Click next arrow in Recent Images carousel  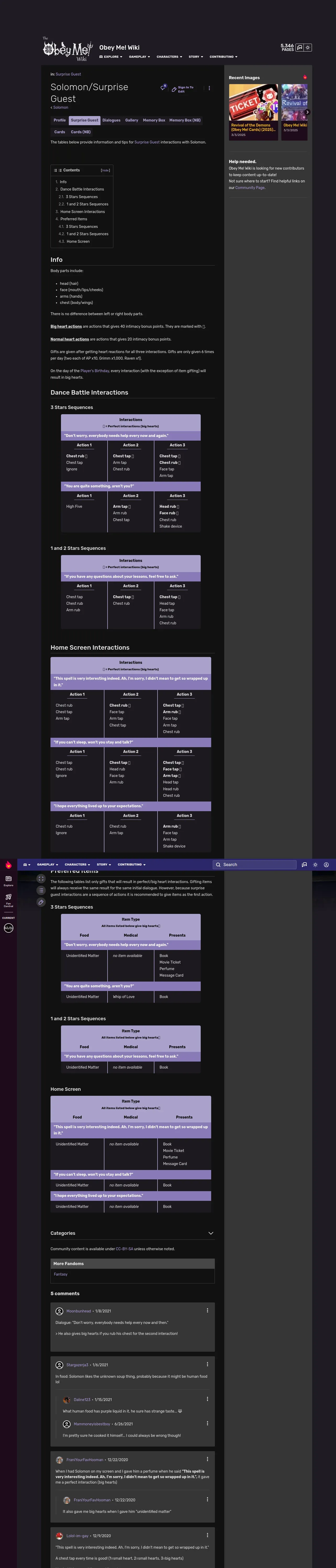click(x=307, y=112)
